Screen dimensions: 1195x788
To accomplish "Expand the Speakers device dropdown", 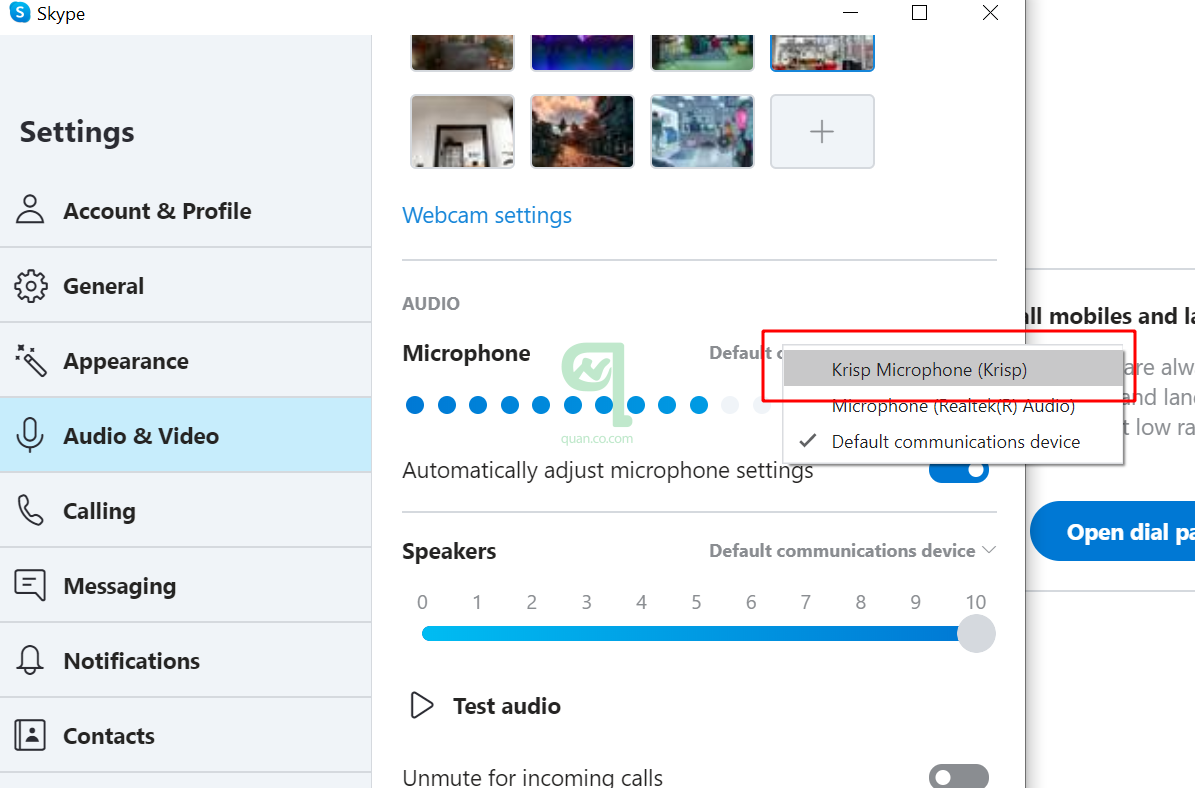I will click(x=852, y=550).
